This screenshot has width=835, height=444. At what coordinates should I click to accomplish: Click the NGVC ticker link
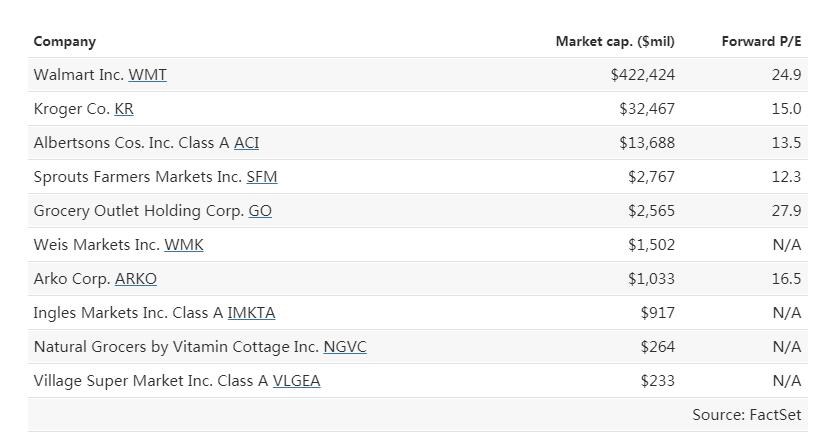pyautogui.click(x=345, y=347)
